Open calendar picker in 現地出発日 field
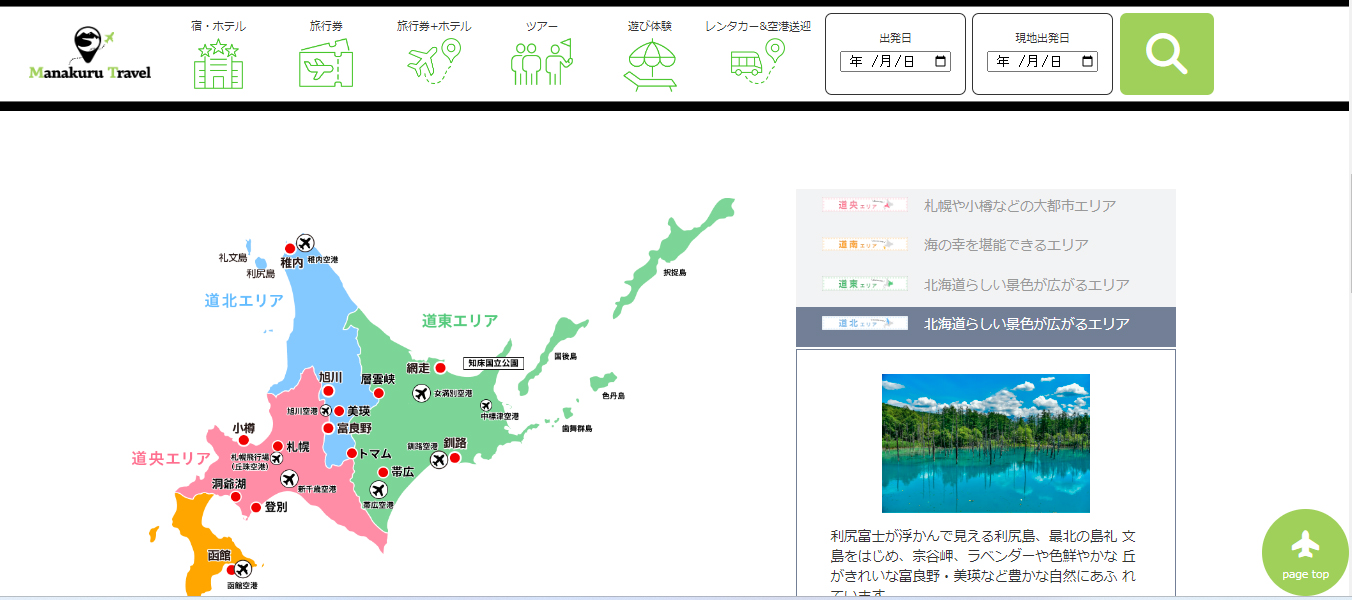1352x600 pixels. [1086, 62]
